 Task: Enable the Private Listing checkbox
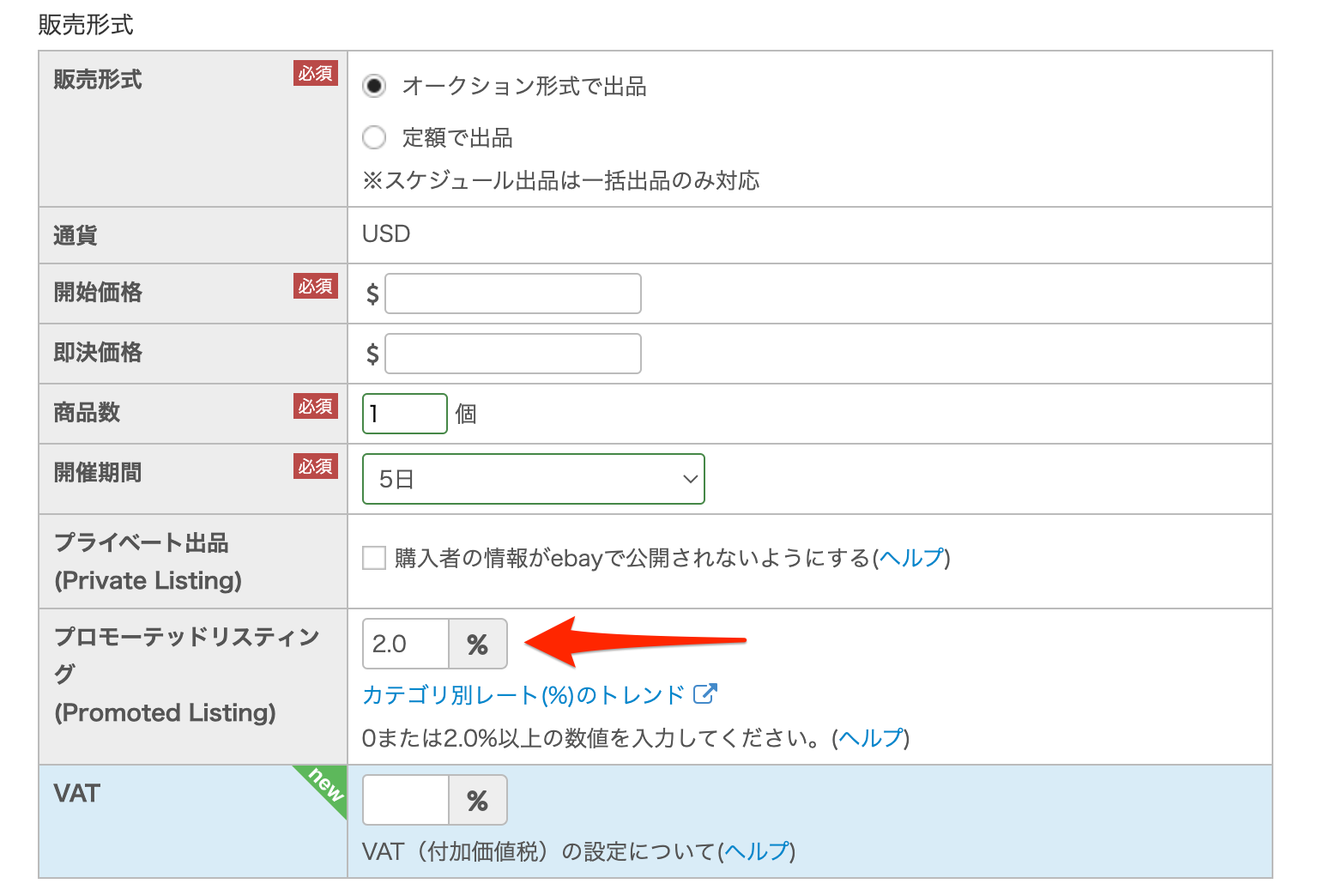coord(374,558)
